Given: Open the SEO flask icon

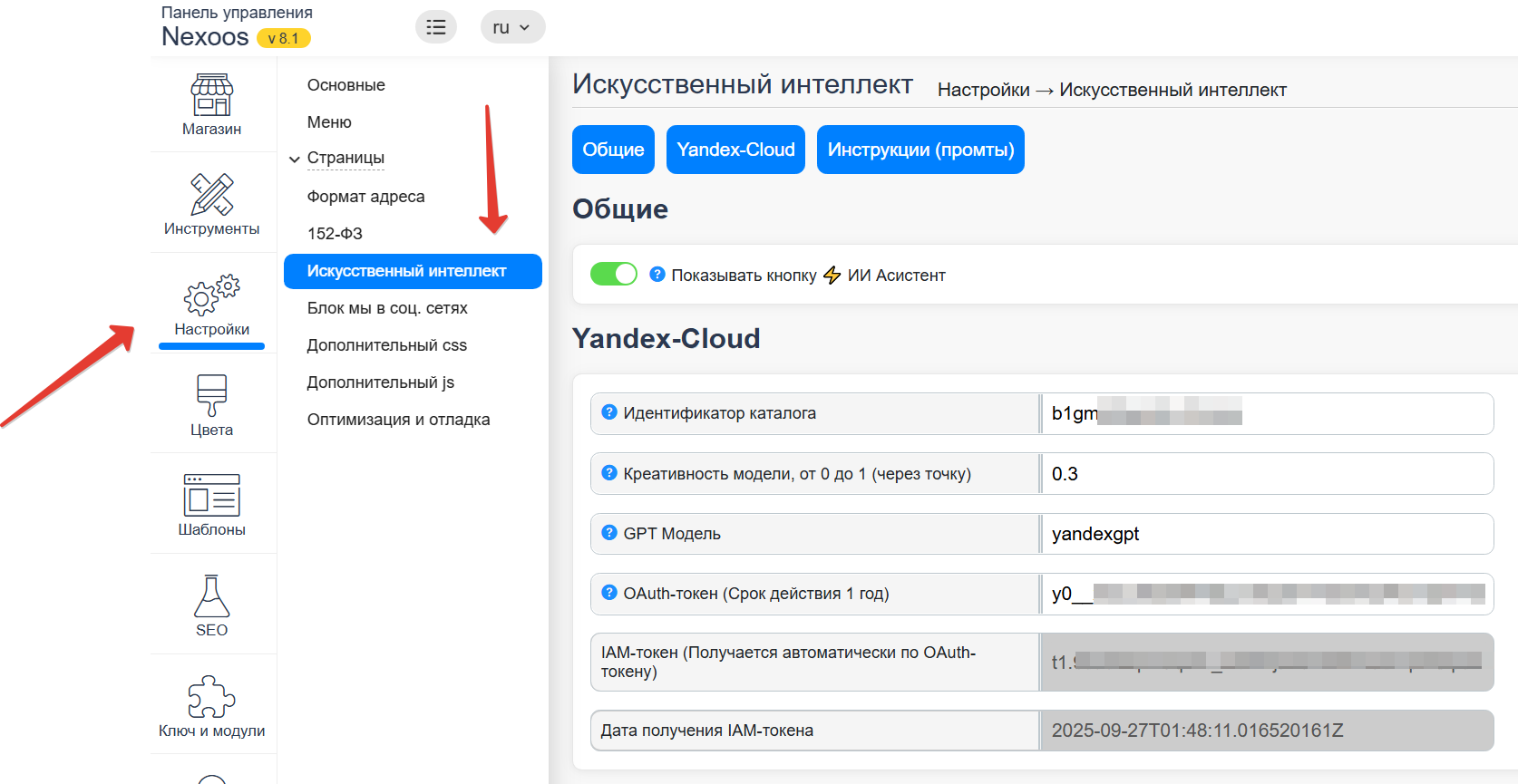Looking at the screenshot, I should coord(211,595).
